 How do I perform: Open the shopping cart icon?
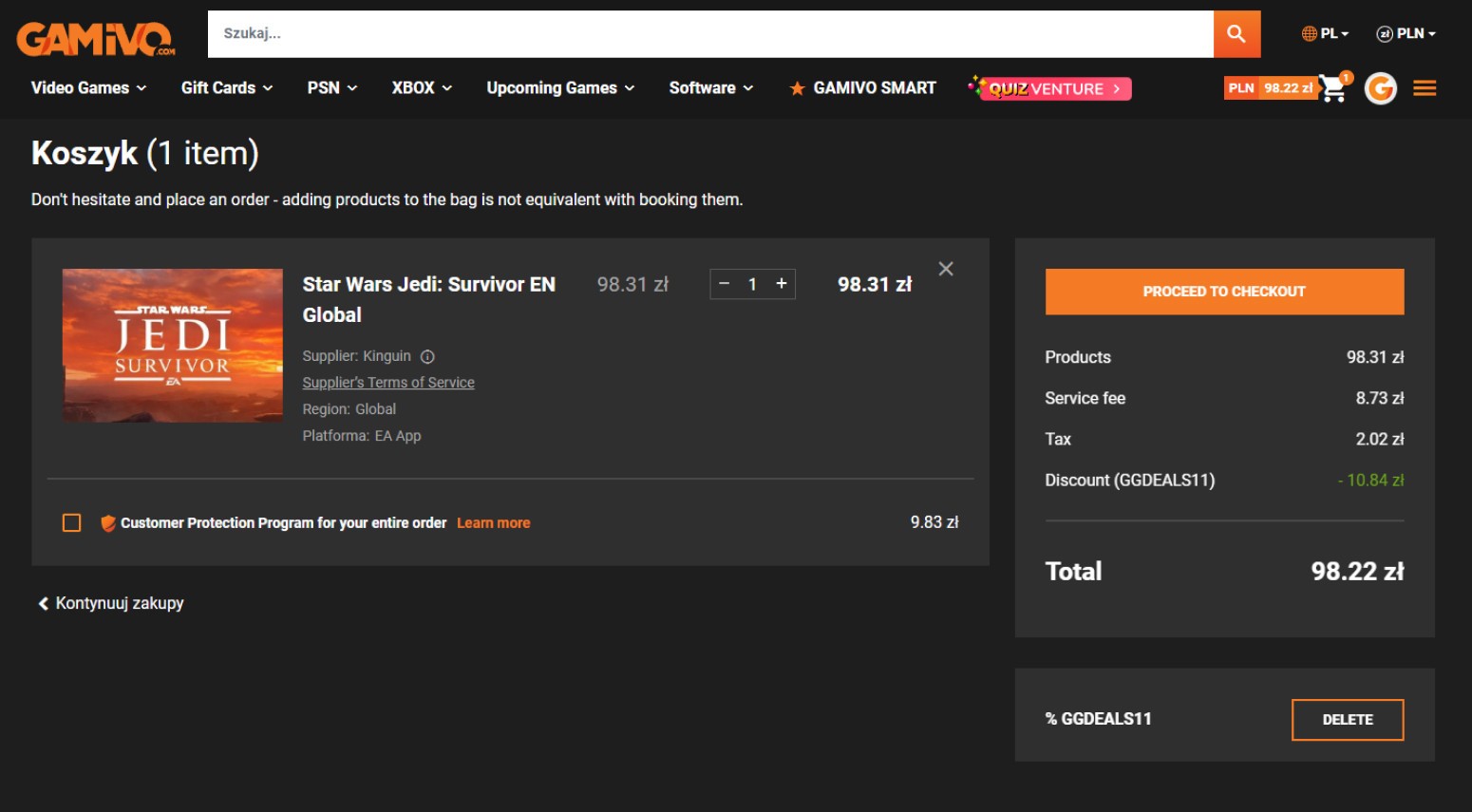click(1333, 88)
